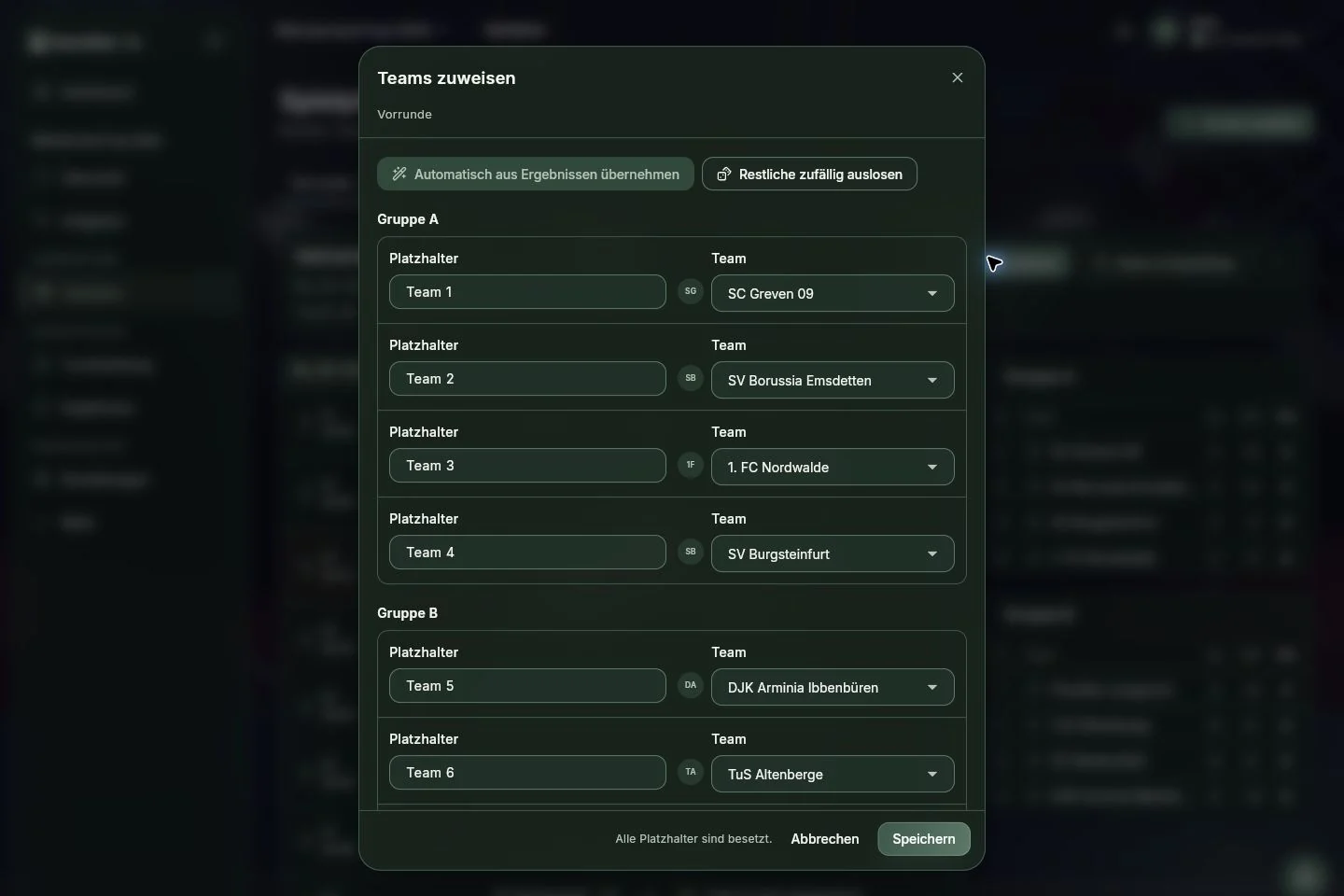Edit the Team 6 placeholder field
Screen dimensions: 1344x896
tap(527, 773)
